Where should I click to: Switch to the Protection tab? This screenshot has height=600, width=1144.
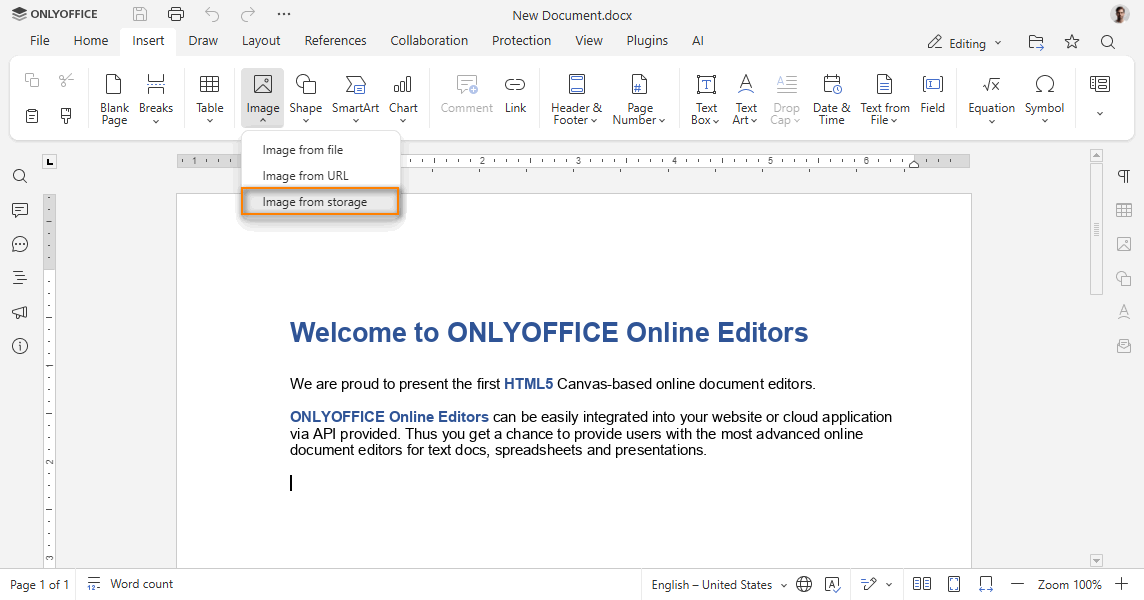tap(521, 41)
